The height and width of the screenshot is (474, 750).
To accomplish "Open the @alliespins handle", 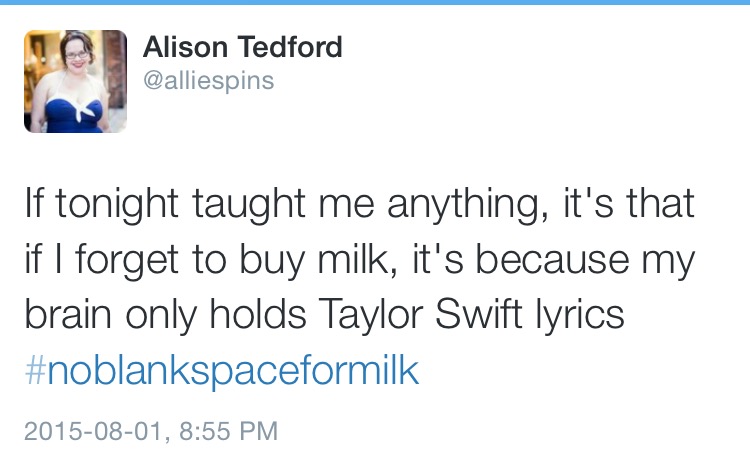I will [209, 80].
